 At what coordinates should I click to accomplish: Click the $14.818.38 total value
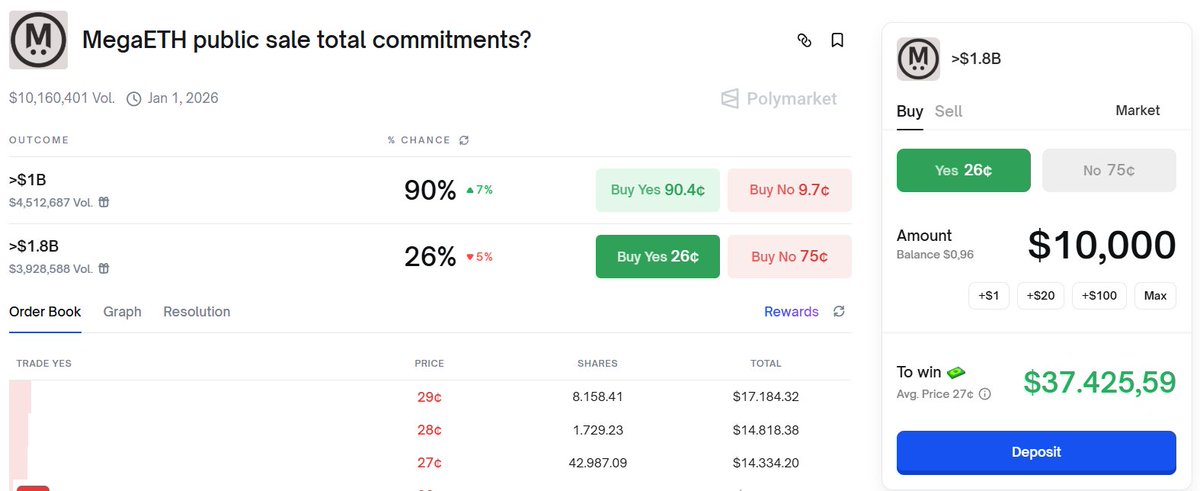tap(766, 430)
